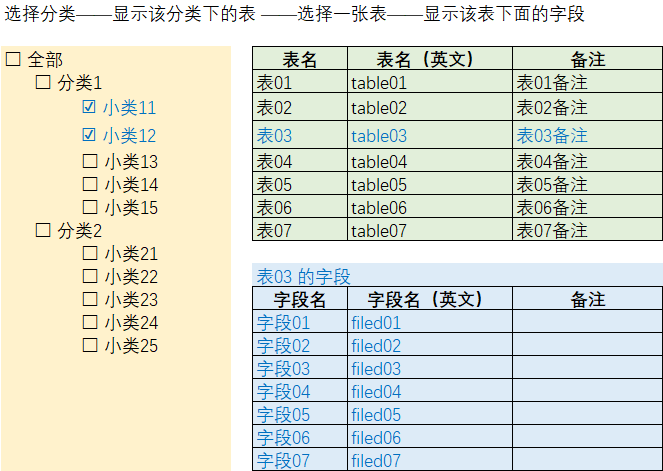Screen dimensions: 663x471
Task: Check the 小类21 checkbox
Action: click(89, 254)
